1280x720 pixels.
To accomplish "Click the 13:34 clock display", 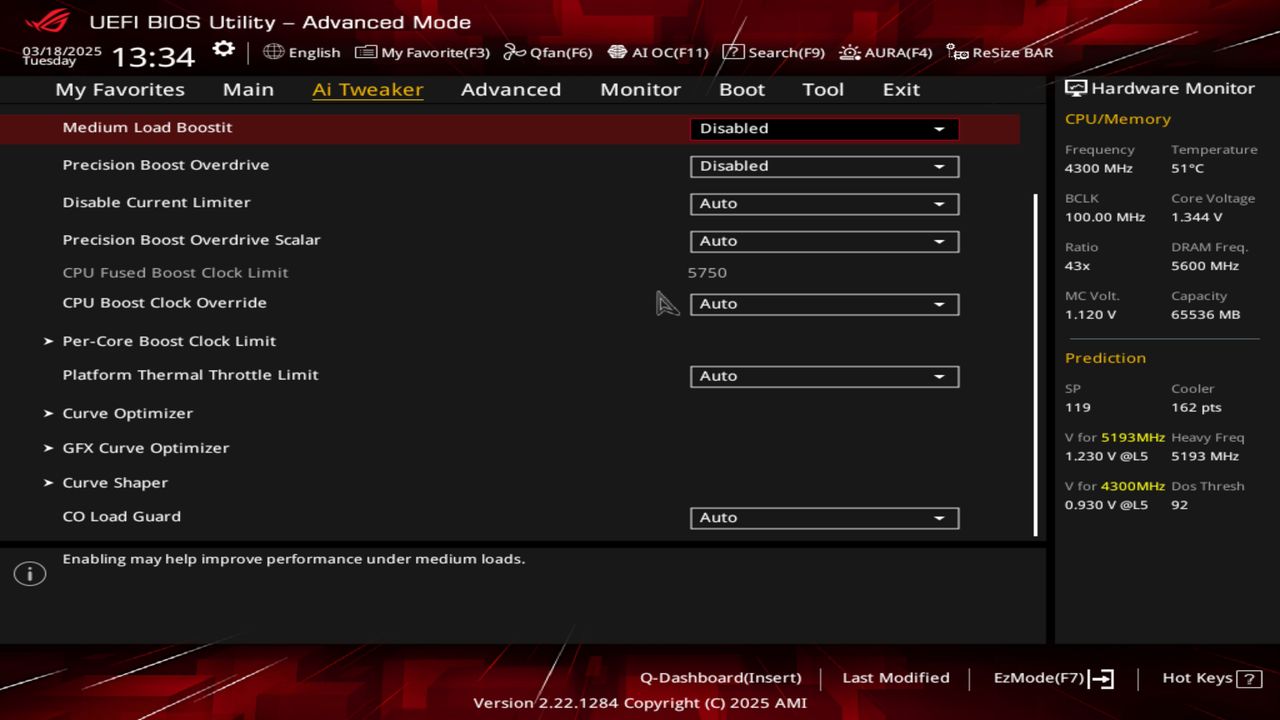I will [153, 57].
